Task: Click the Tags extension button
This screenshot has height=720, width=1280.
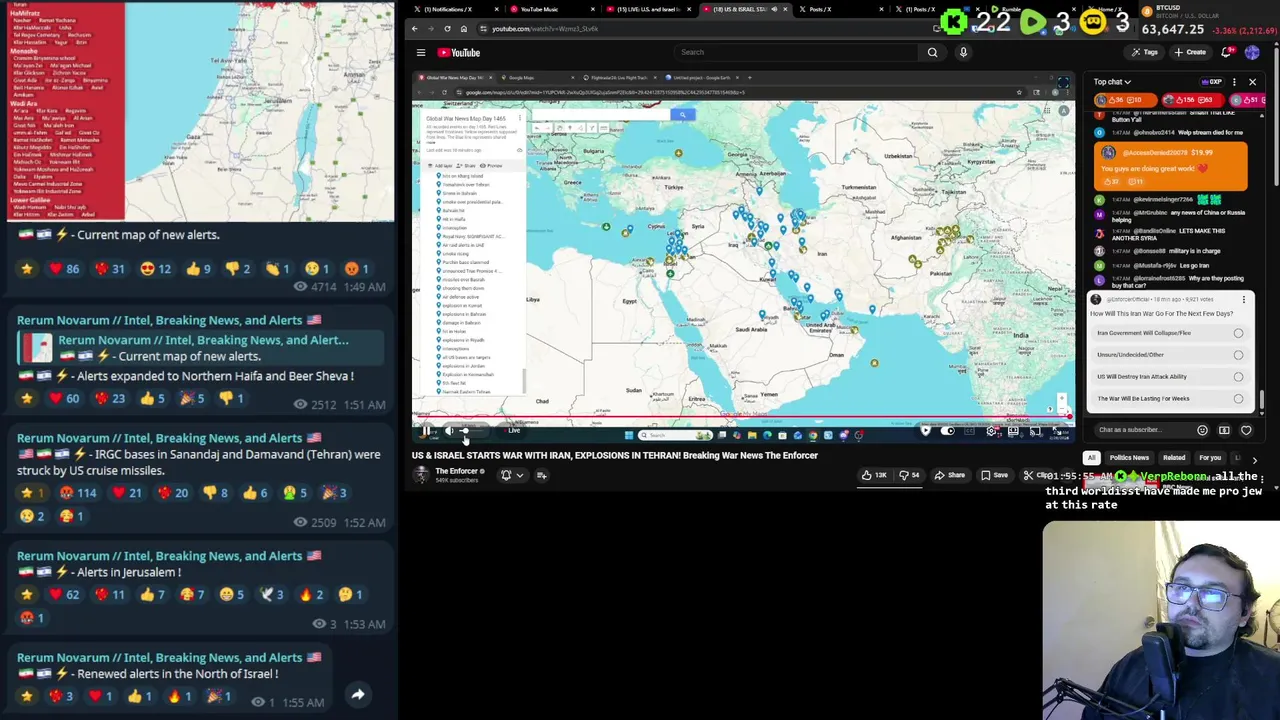Action: (x=1145, y=52)
